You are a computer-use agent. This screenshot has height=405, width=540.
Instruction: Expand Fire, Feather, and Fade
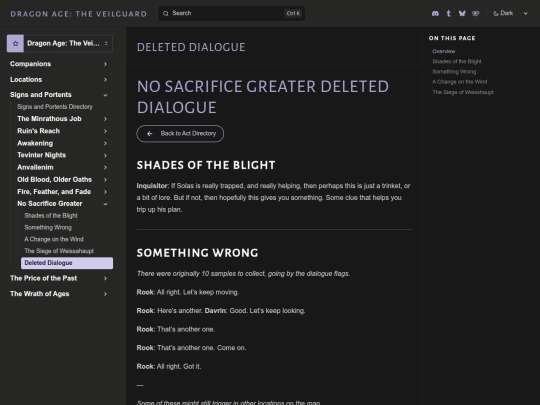[x=105, y=192]
